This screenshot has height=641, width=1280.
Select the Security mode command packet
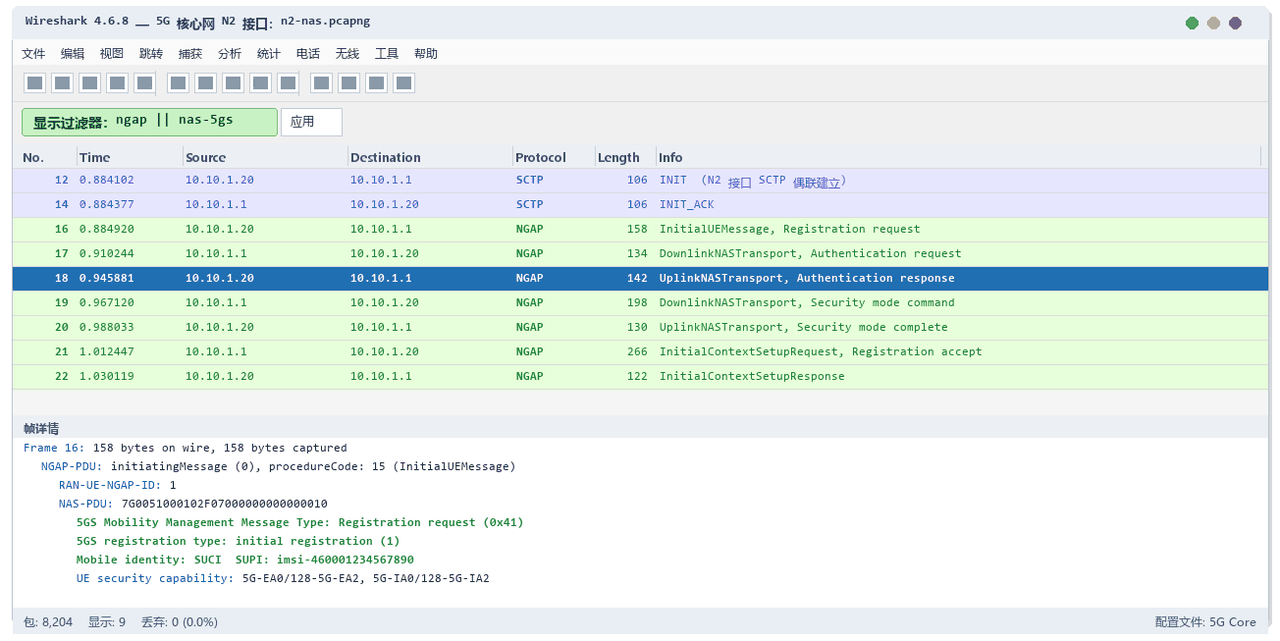640,303
